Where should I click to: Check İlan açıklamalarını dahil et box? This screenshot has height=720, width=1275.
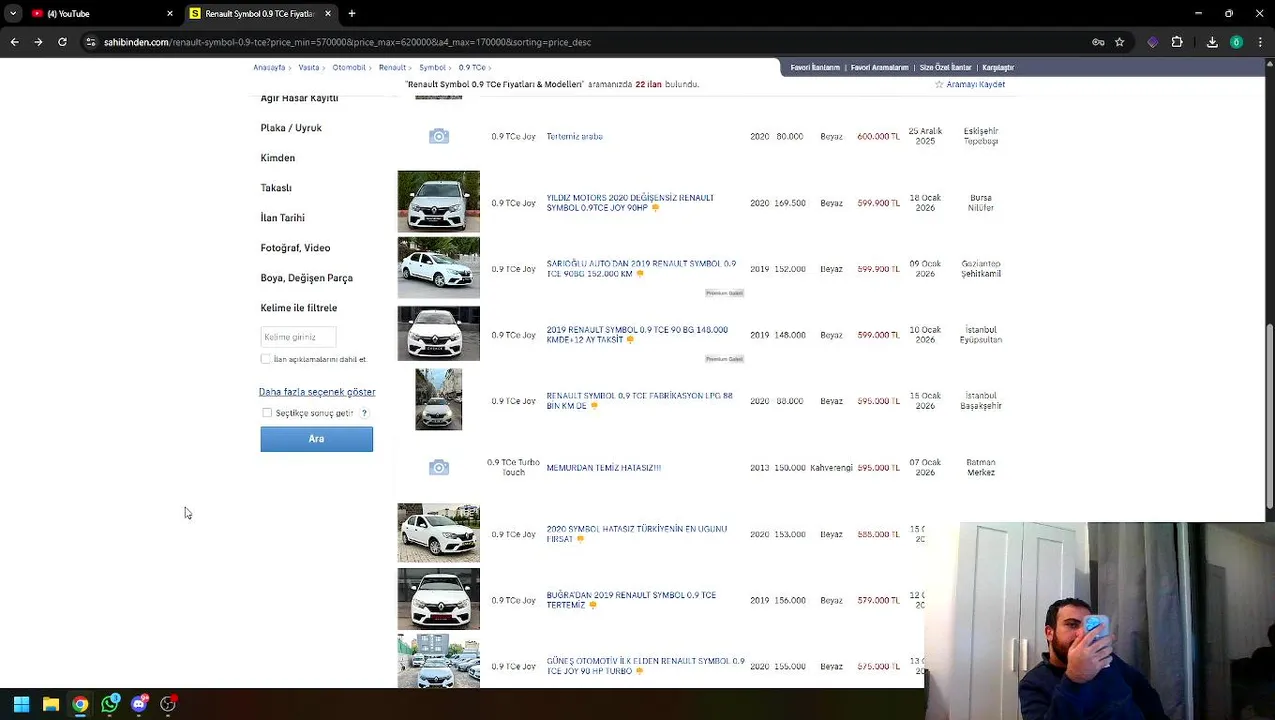tap(266, 359)
